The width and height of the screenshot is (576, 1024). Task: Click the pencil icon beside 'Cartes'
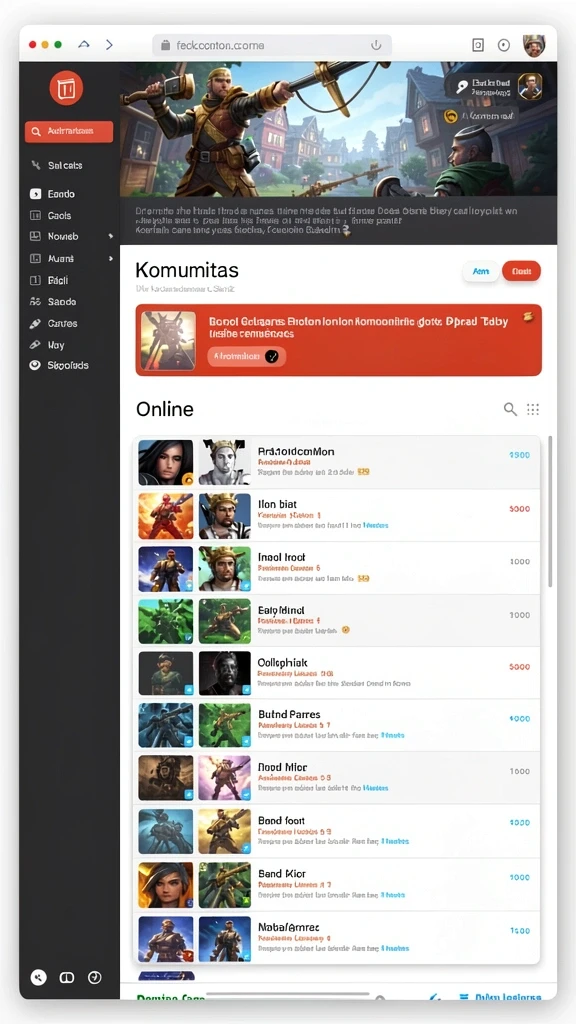point(35,323)
